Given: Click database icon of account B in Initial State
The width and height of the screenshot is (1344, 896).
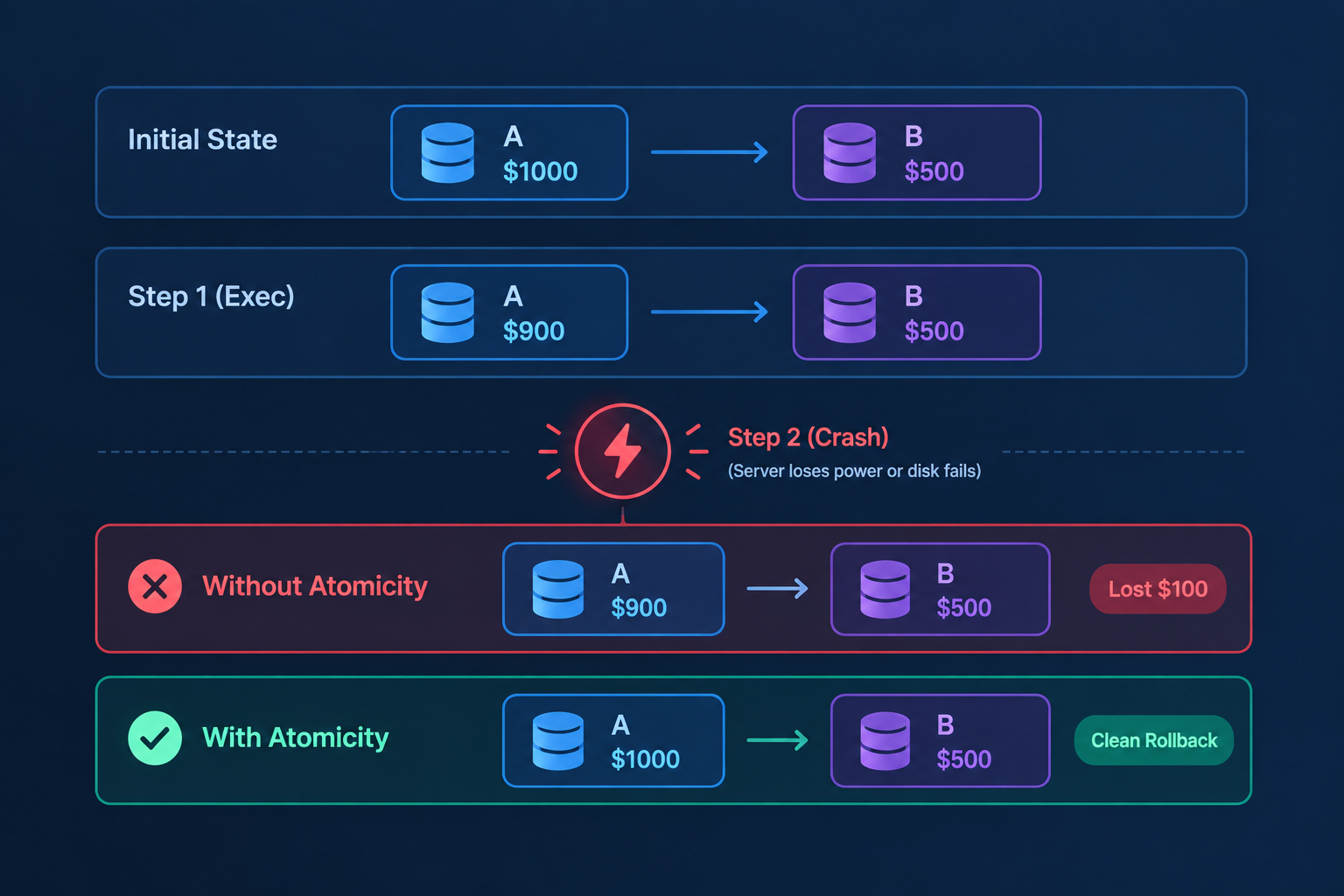Looking at the screenshot, I should 850,153.
